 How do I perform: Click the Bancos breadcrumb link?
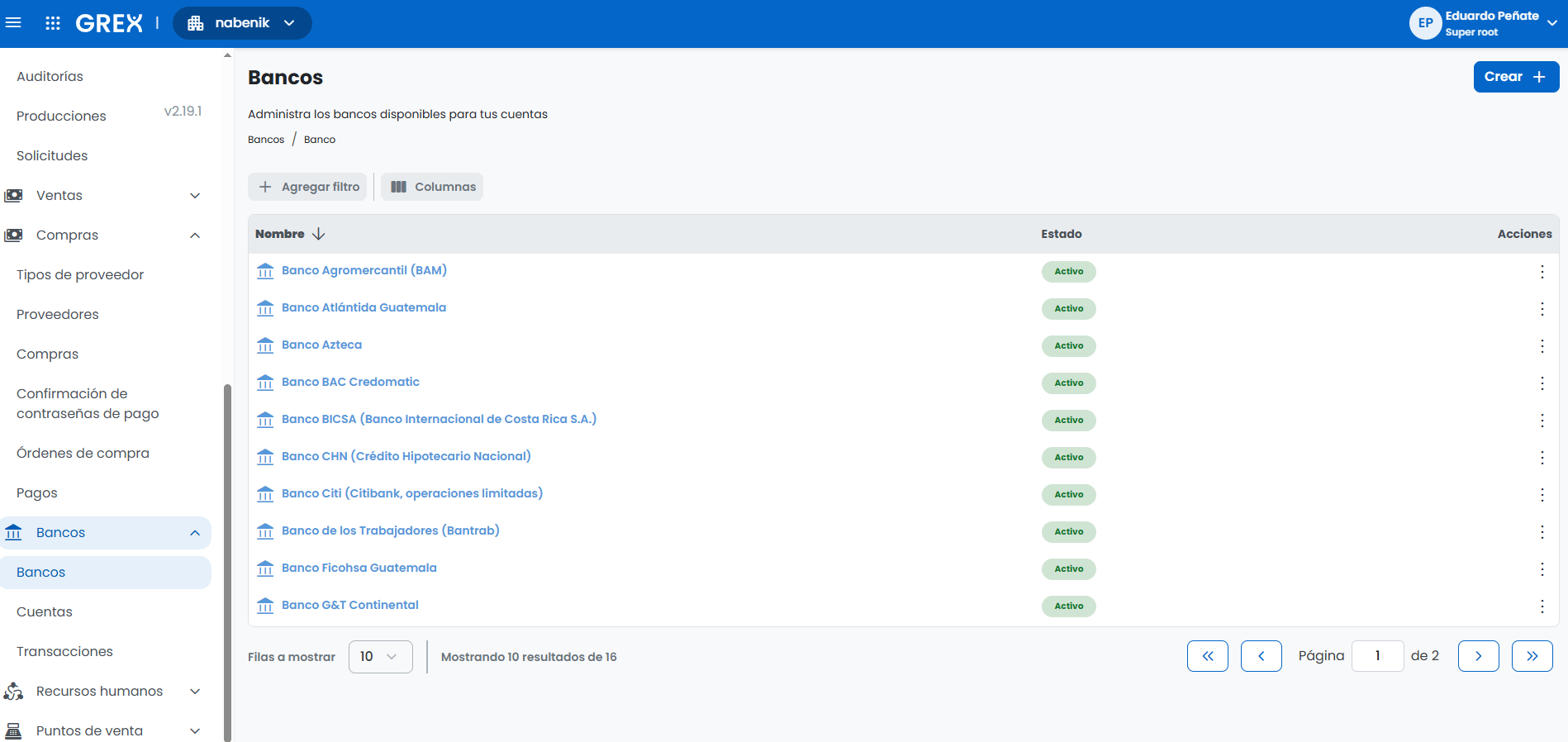[266, 140]
